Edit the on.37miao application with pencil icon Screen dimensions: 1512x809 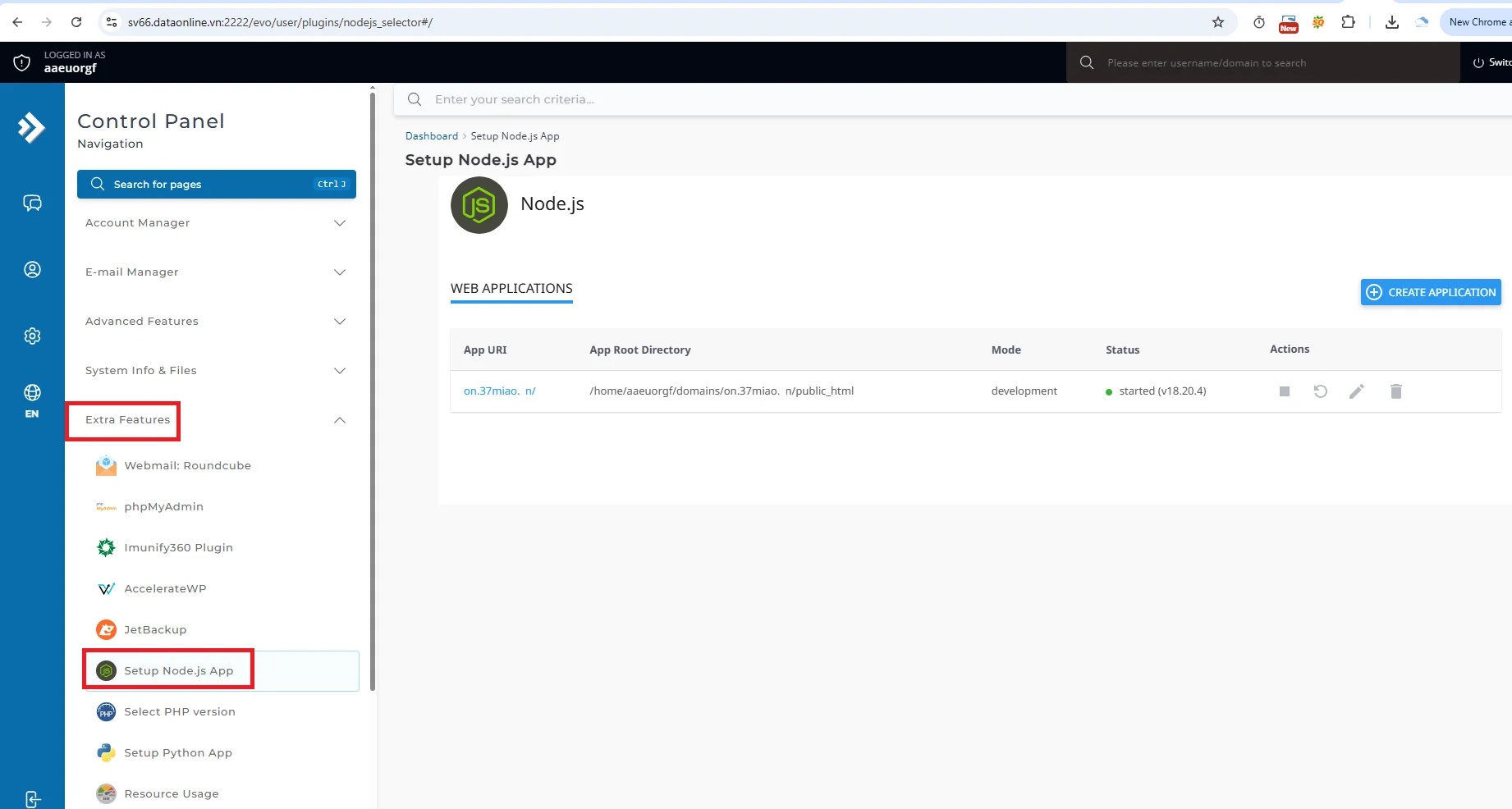click(x=1357, y=391)
